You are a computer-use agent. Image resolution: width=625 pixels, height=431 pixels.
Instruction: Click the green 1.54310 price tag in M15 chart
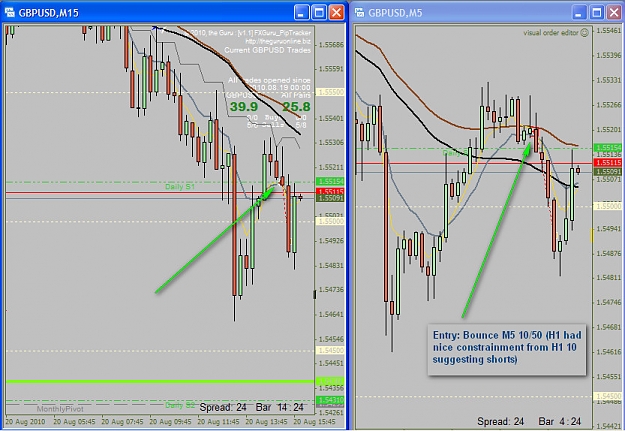330,400
